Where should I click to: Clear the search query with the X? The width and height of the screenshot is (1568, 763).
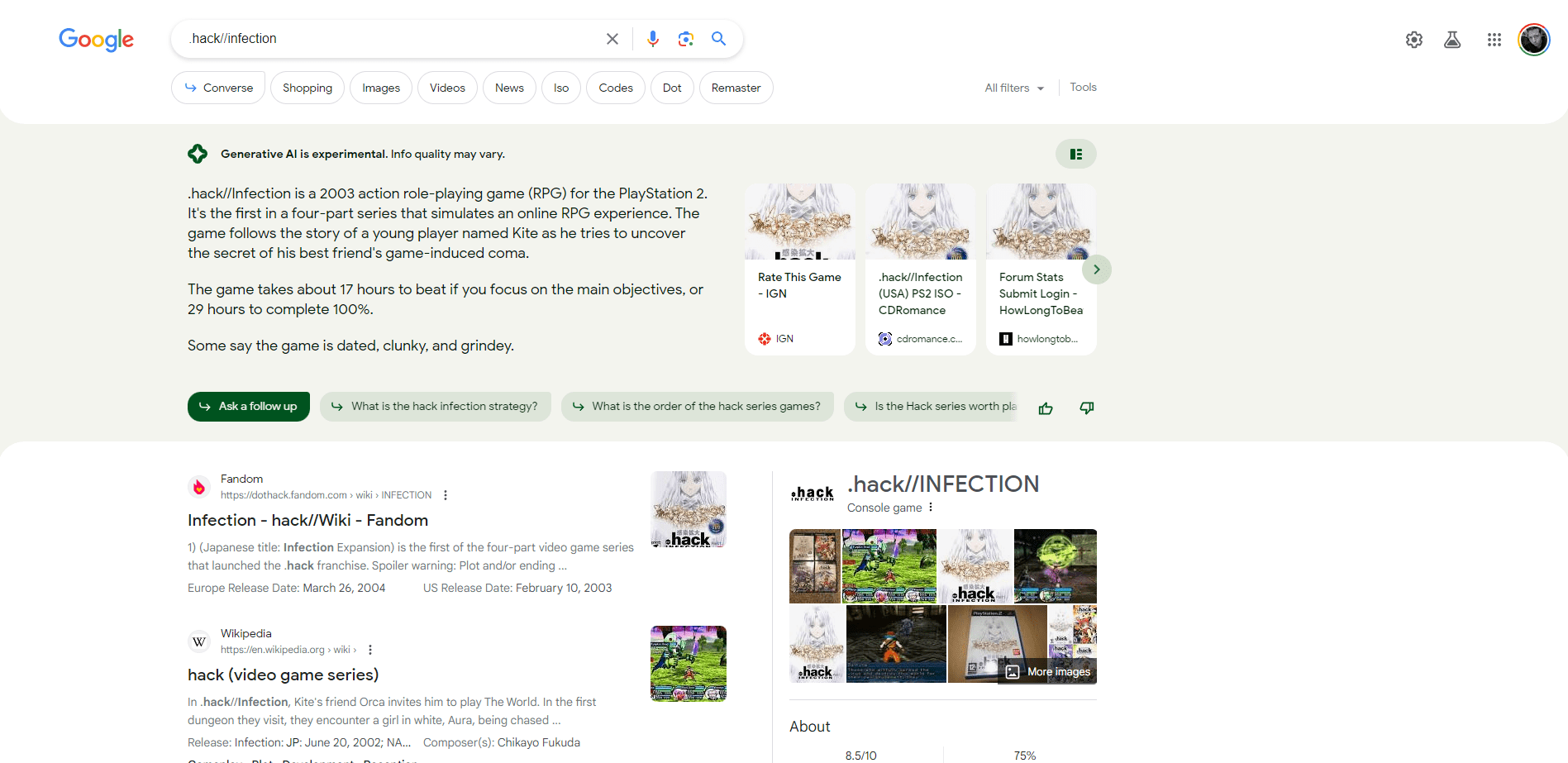[x=612, y=38]
